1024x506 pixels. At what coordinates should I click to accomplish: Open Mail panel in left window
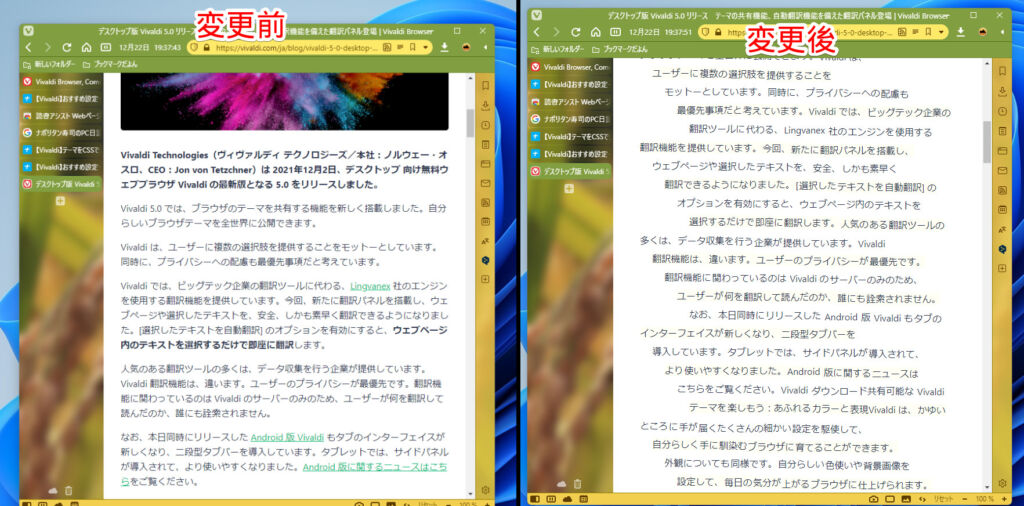coord(485,183)
